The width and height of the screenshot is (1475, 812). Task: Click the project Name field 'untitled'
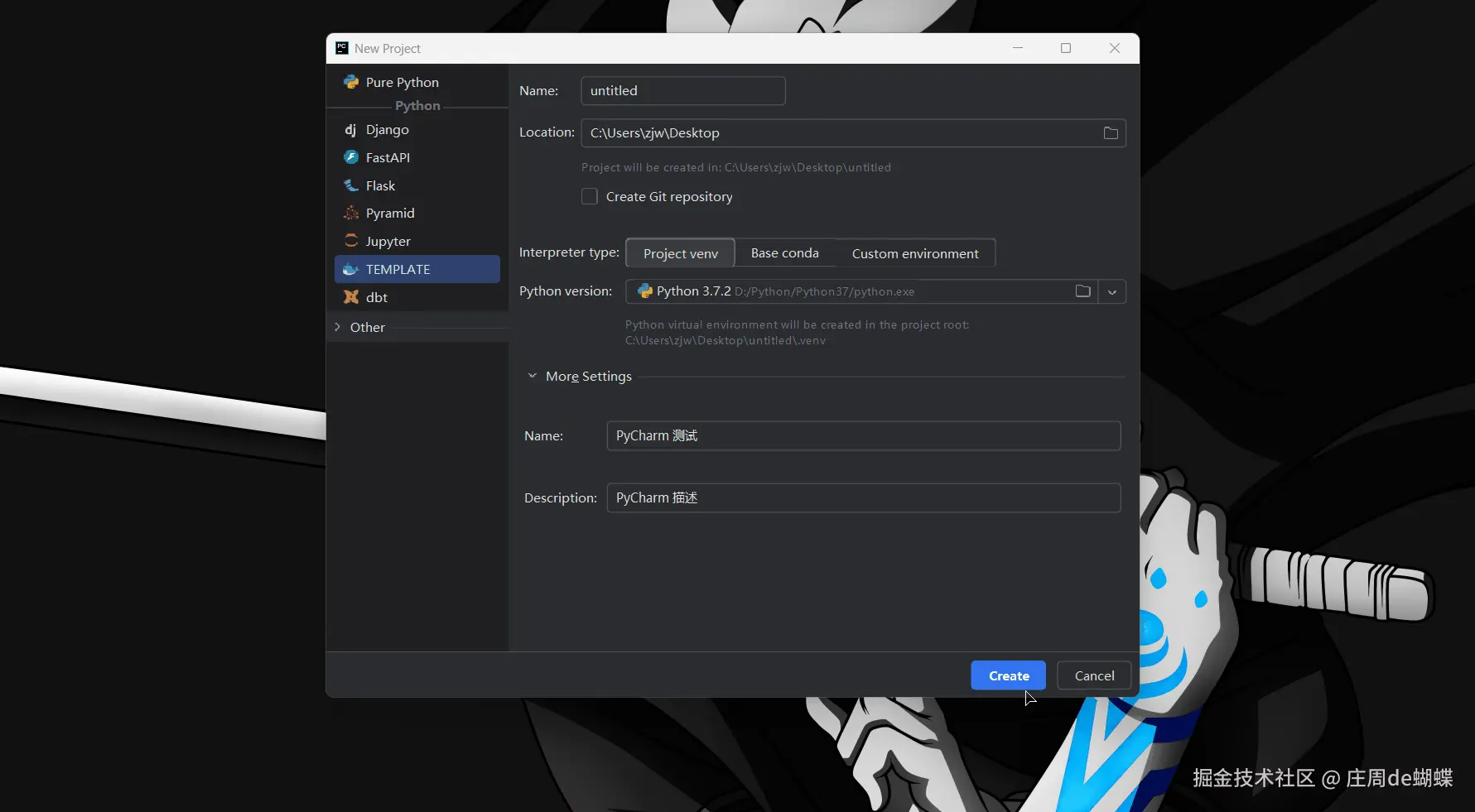tap(683, 91)
